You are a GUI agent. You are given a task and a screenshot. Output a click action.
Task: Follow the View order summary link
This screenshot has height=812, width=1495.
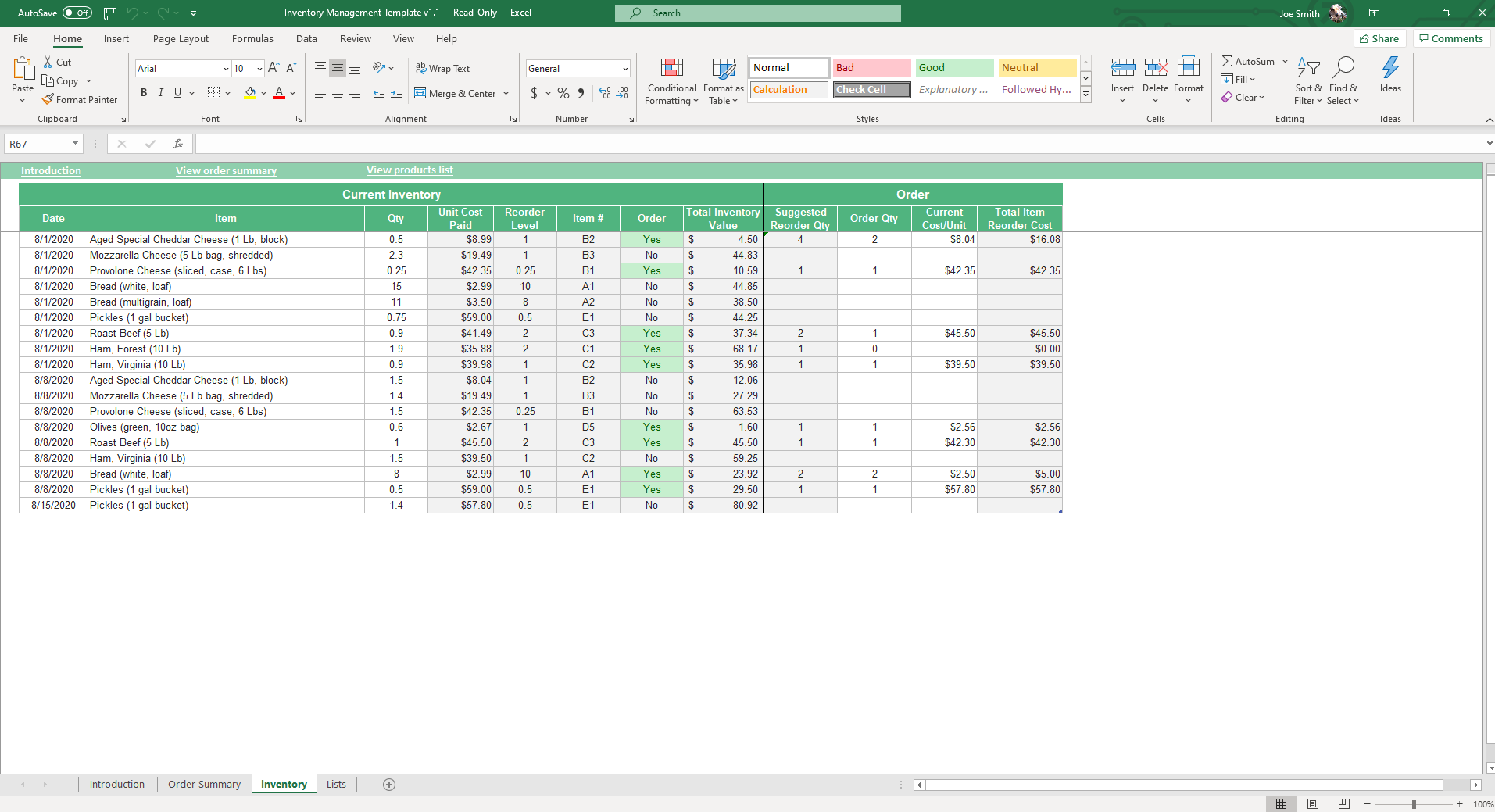(226, 170)
